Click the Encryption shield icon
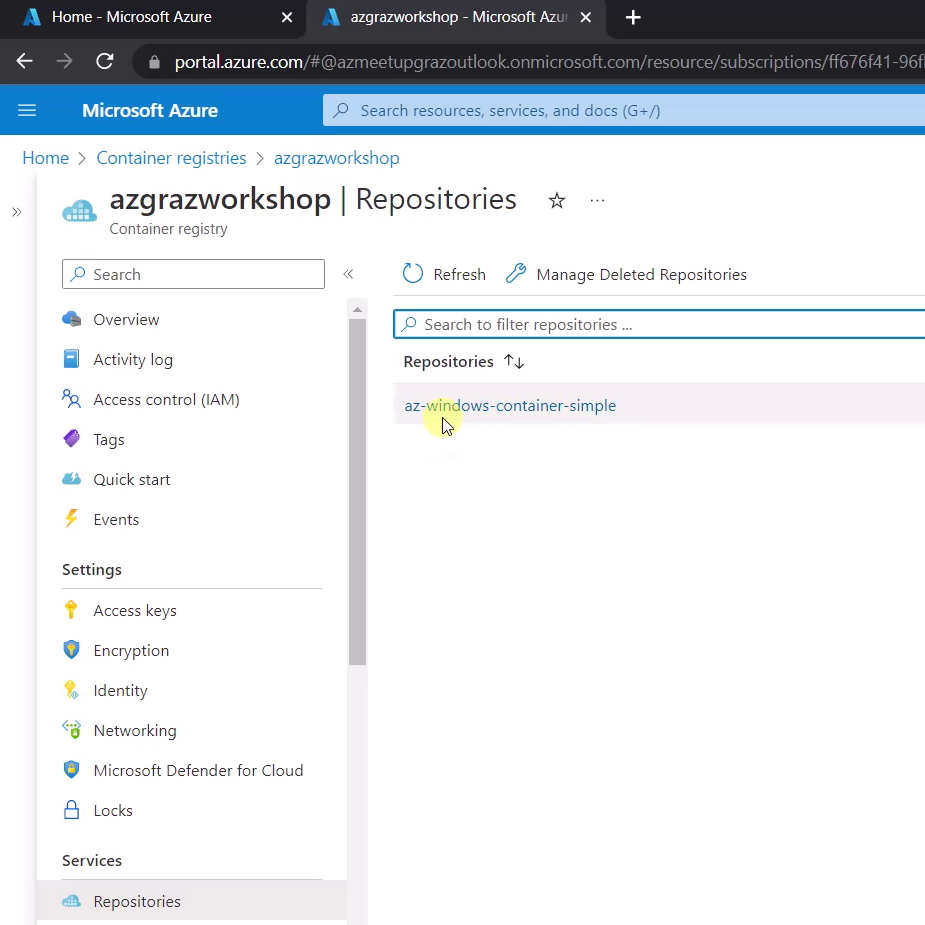This screenshot has height=925, width=925. point(71,650)
